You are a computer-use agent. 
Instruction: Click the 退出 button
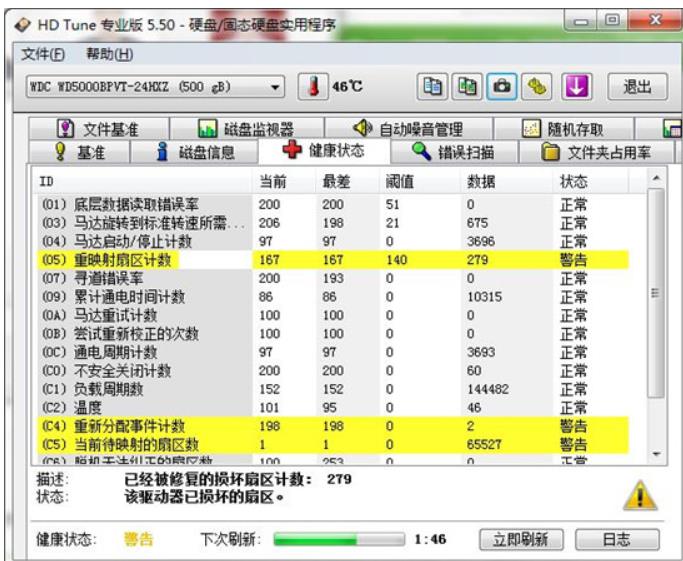(x=637, y=86)
